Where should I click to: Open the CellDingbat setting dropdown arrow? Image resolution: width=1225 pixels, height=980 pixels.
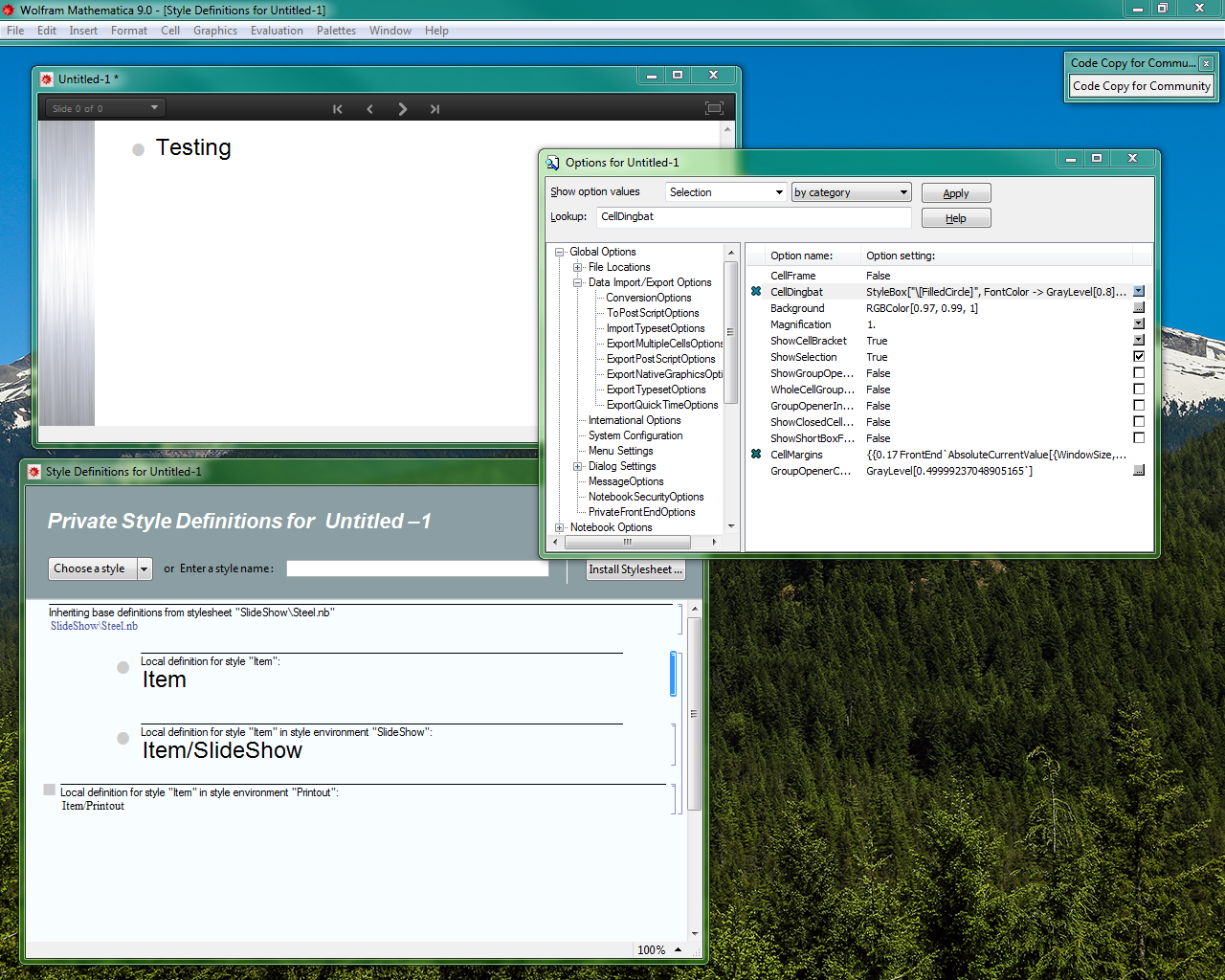(1139, 292)
